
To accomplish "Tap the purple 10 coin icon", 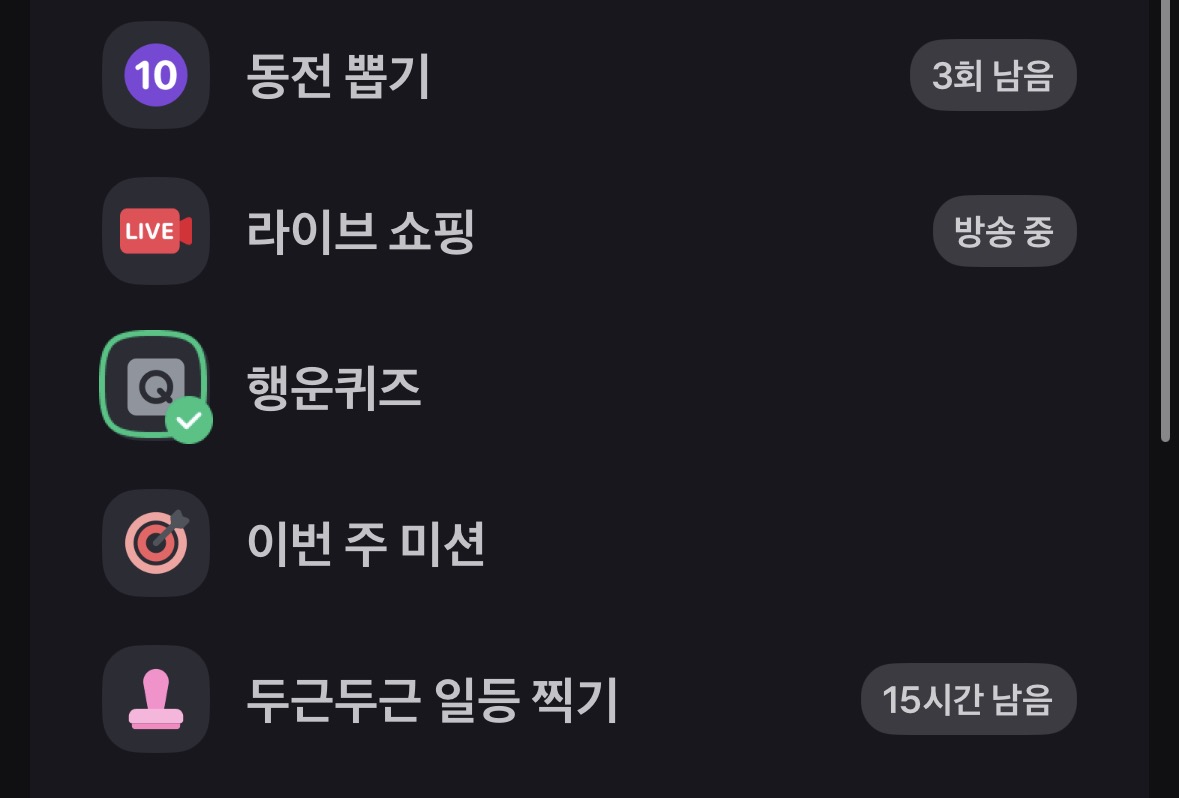I will click(x=156, y=75).
